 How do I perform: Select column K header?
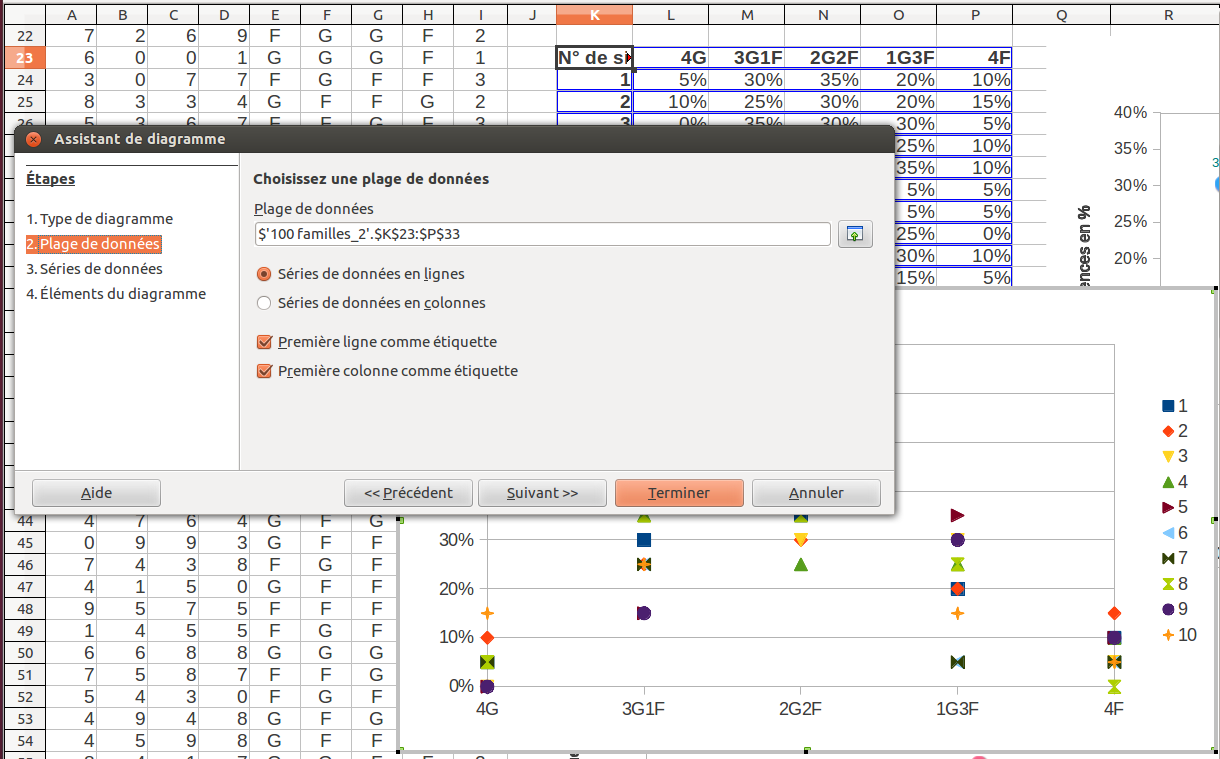coord(595,15)
